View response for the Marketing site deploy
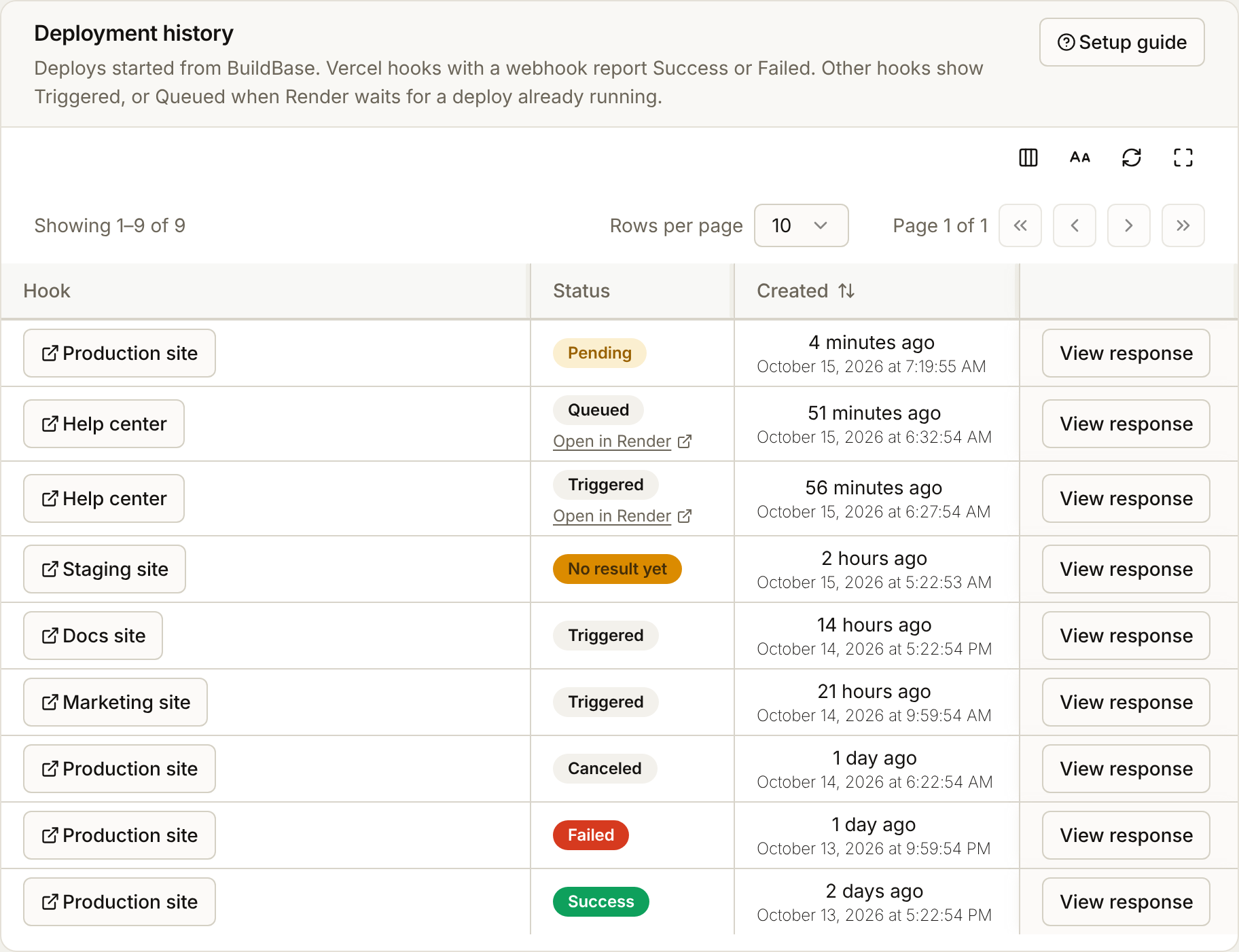1239x952 pixels. (1126, 702)
